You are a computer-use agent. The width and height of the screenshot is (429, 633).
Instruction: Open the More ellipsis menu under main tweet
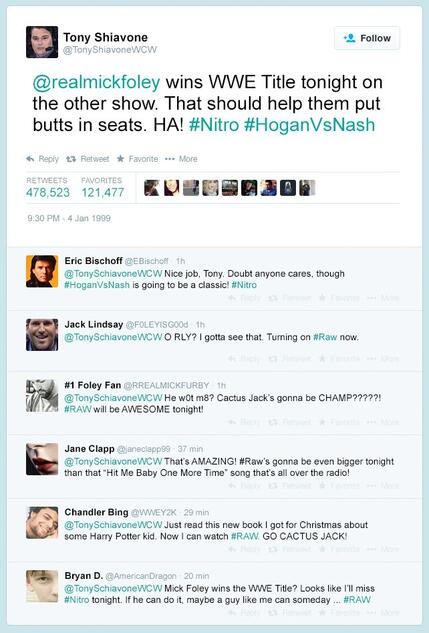pos(170,159)
